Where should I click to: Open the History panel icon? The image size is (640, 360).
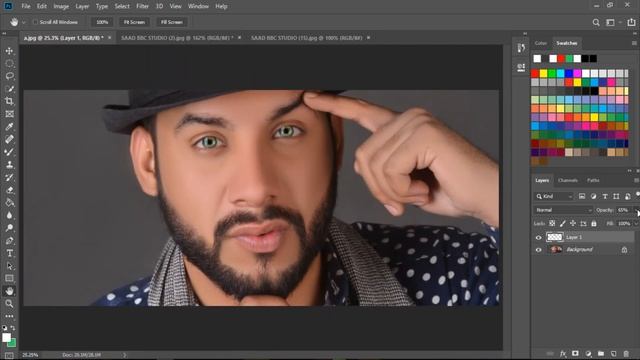click(x=521, y=48)
